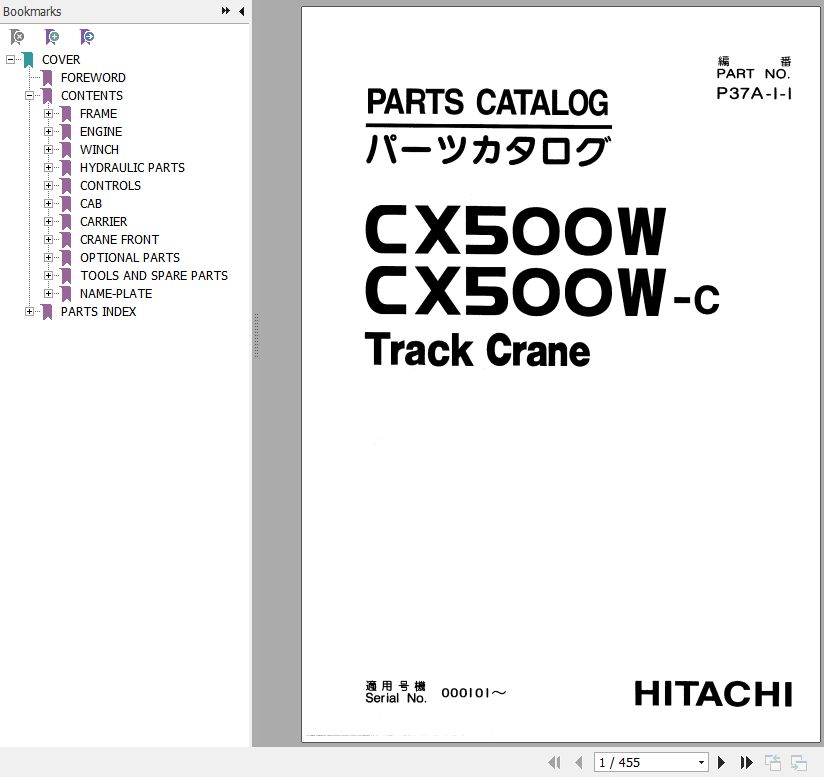Click the panel splitter grip handle
The height and width of the screenshot is (777, 824).
(256, 336)
